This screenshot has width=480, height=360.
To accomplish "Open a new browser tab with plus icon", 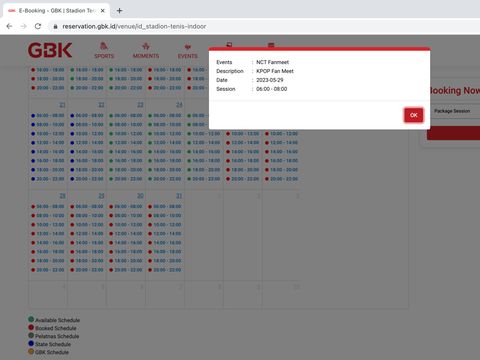I will coord(119,11).
